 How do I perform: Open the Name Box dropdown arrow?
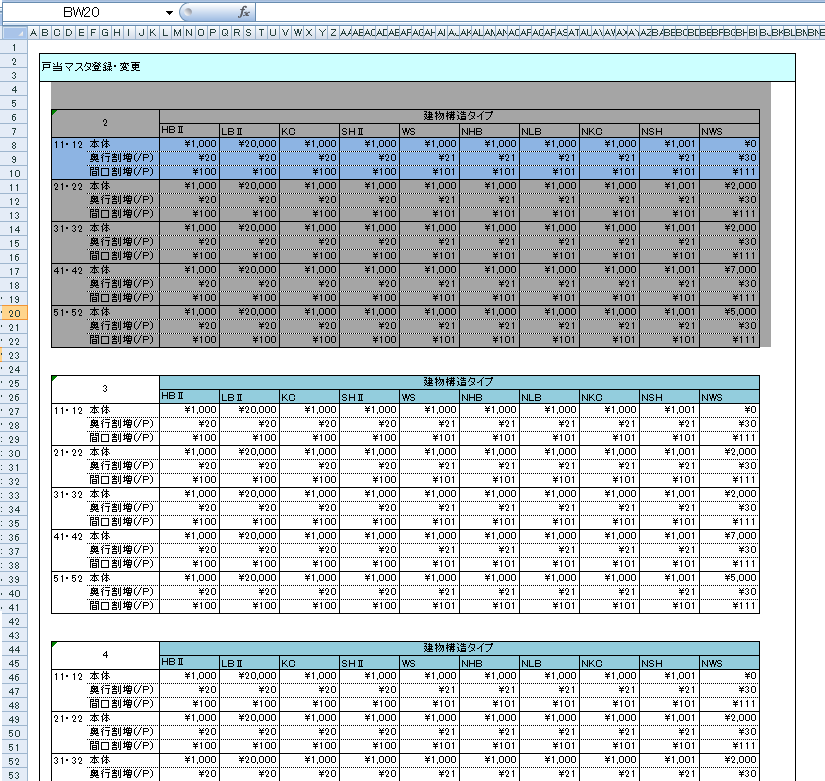pos(169,13)
